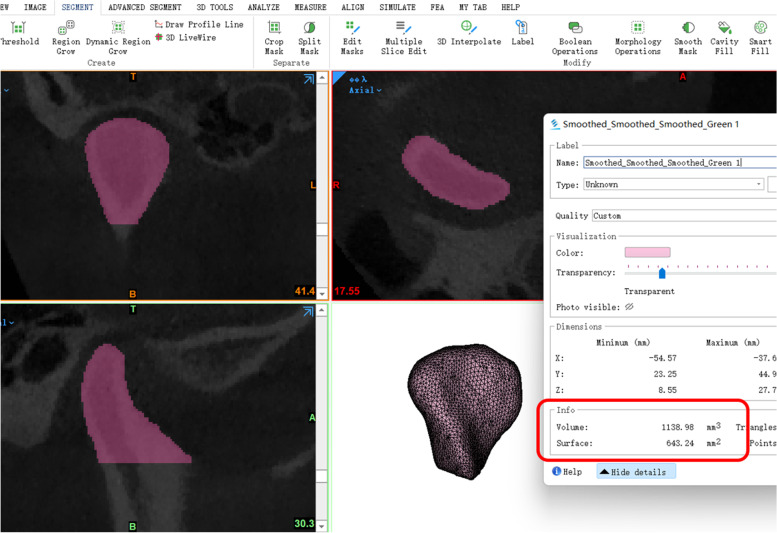This screenshot has width=777, height=533.
Task: Open Boolean Operations
Action: (575, 37)
